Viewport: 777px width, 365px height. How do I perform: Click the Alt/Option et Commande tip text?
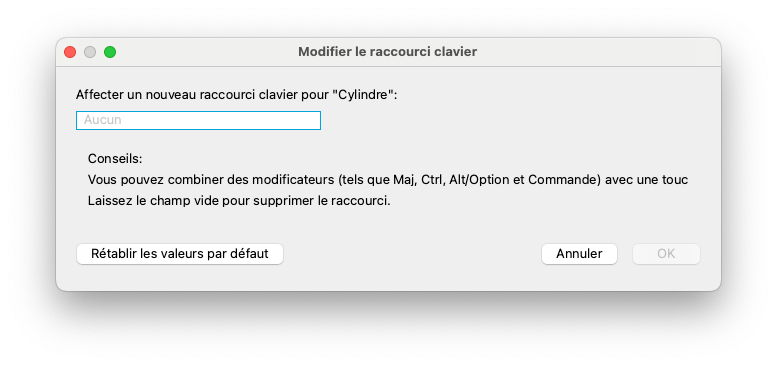(x=522, y=180)
